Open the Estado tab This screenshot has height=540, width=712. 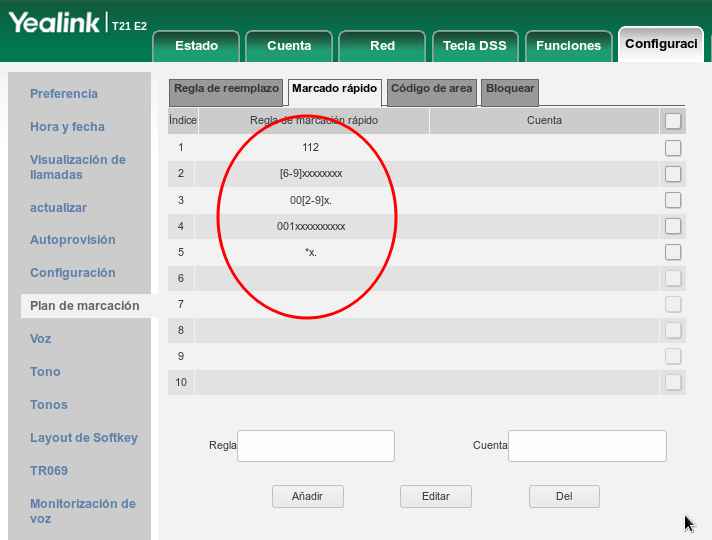click(196, 46)
